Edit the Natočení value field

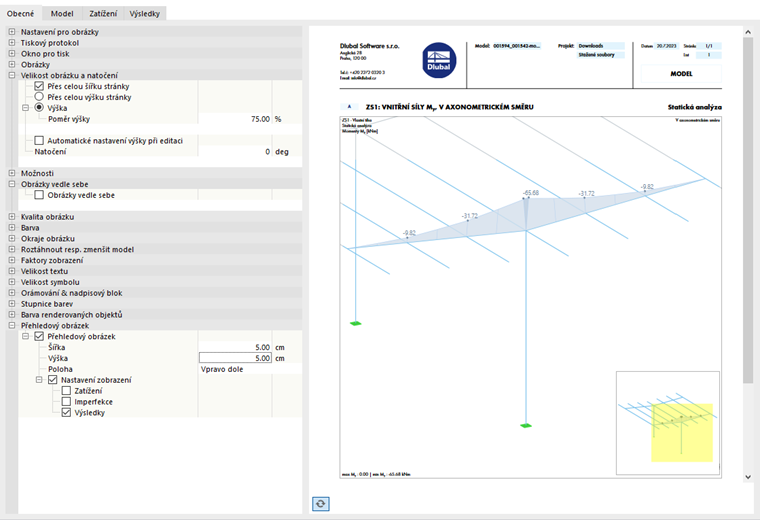pos(235,152)
